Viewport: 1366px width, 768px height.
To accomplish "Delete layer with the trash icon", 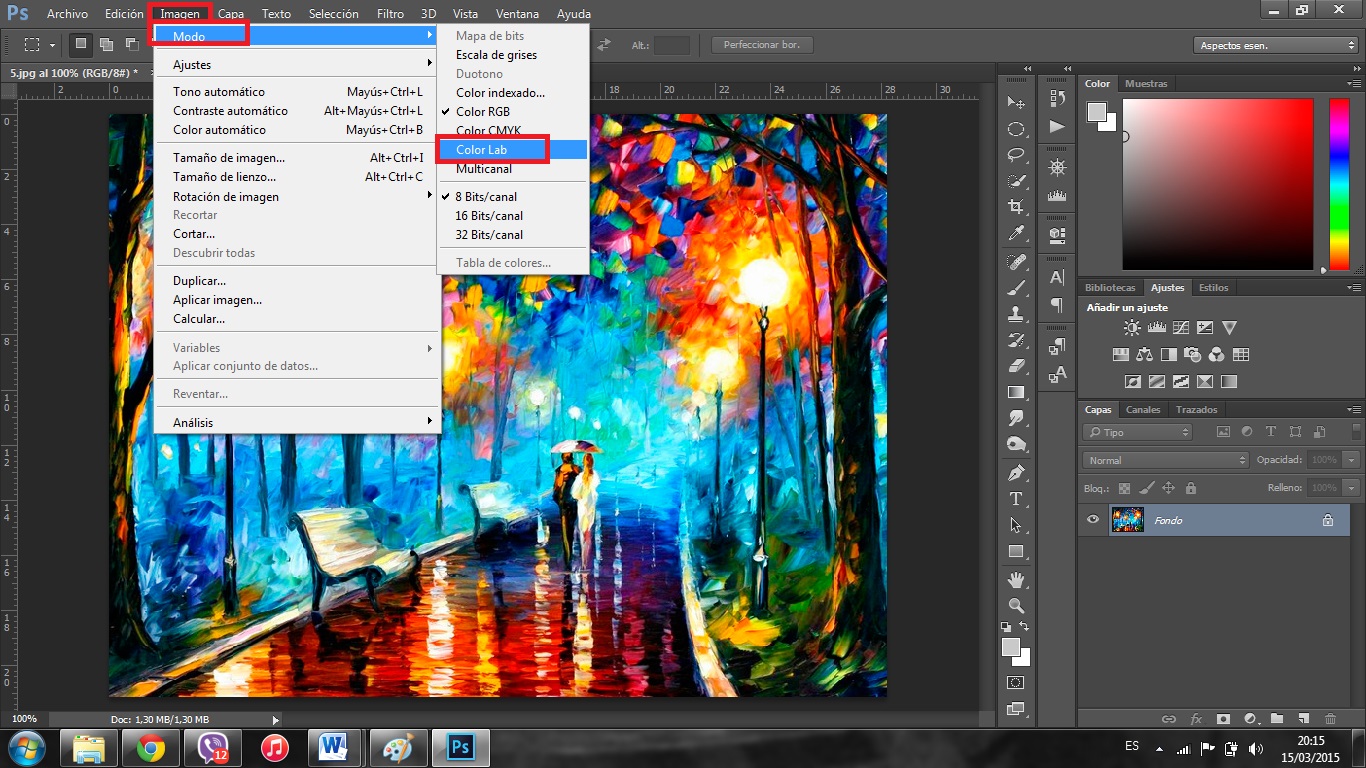I will pos(1330,718).
